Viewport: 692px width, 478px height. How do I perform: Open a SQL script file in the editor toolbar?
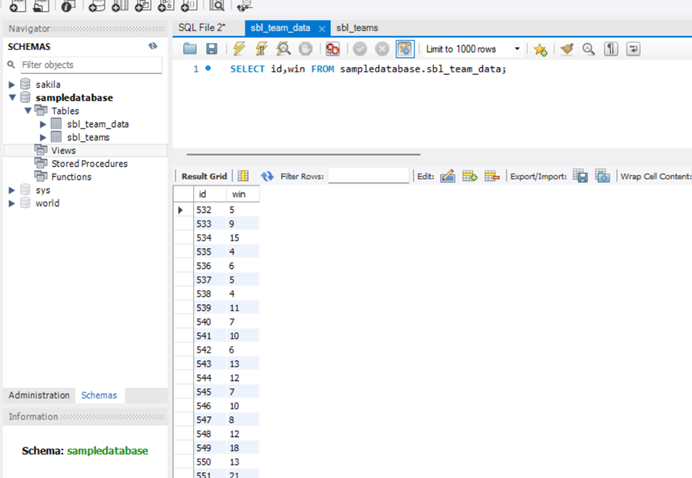190,49
